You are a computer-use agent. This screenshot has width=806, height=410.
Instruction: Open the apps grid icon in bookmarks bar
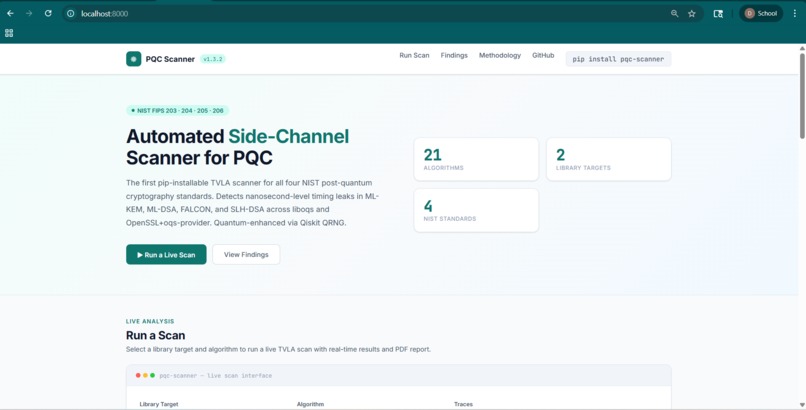(9, 33)
